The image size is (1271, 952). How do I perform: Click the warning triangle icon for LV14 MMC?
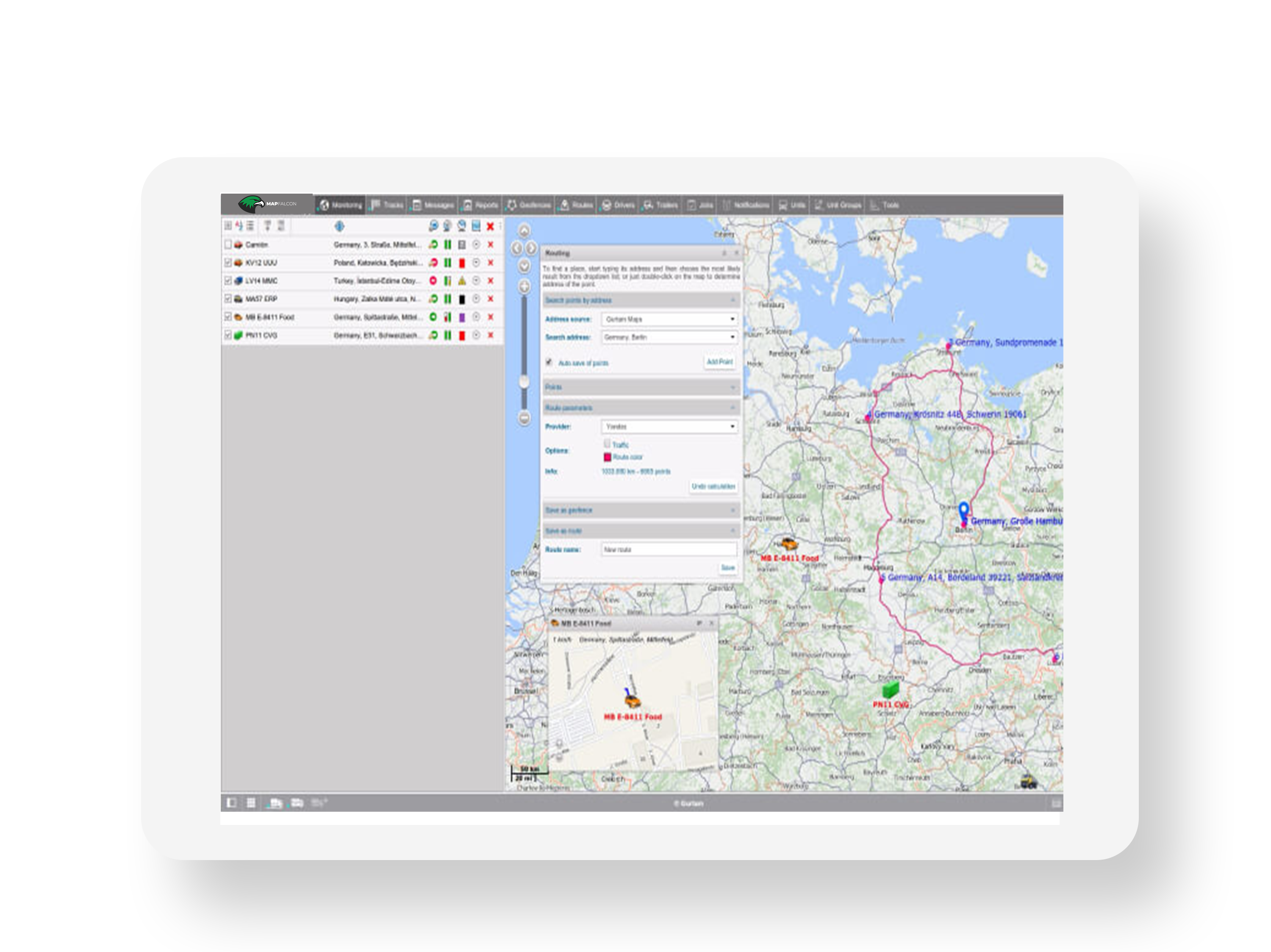[462, 281]
